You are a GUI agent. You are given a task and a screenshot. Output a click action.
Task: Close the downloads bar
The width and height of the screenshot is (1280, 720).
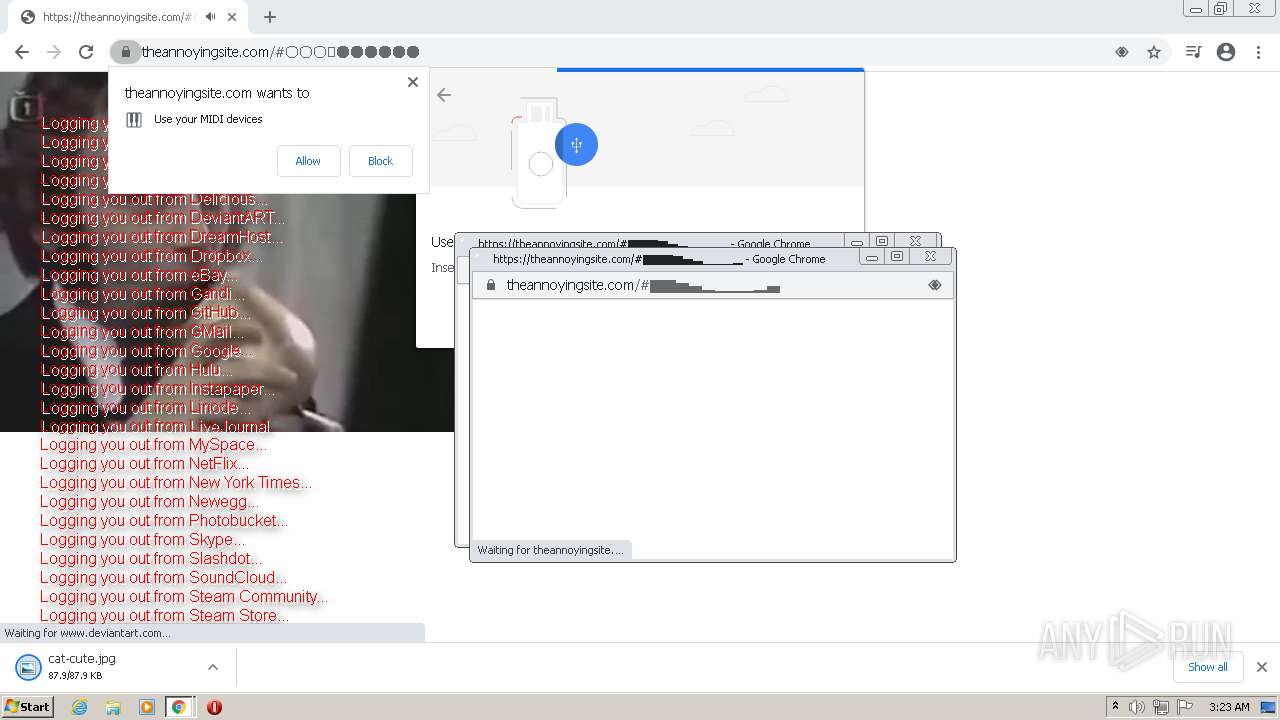tap(1262, 667)
